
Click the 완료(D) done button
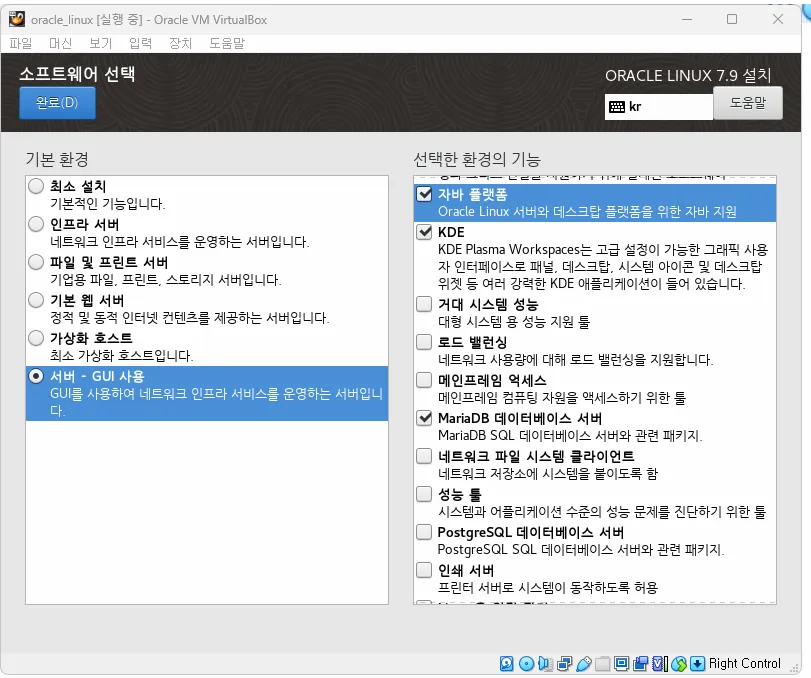point(57,103)
